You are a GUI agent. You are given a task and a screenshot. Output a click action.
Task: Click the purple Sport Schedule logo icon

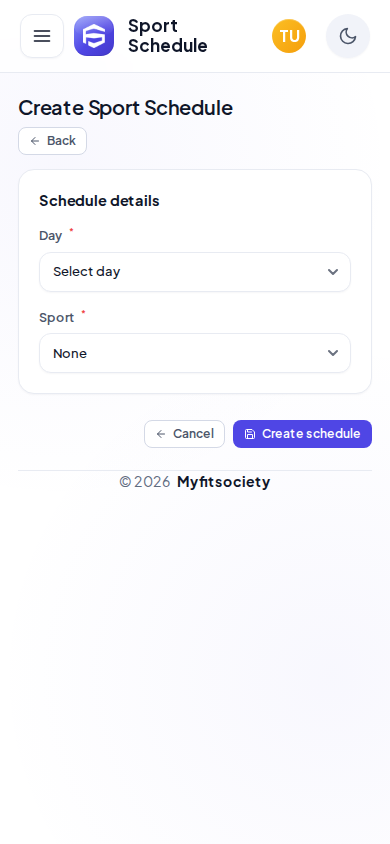coord(94,36)
